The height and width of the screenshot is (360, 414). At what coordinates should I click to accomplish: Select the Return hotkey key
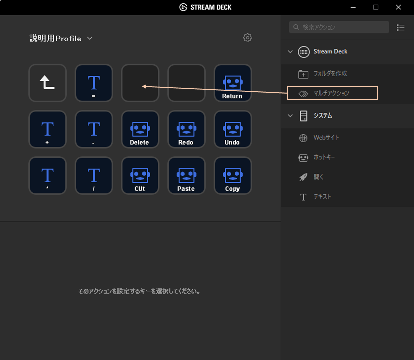(233, 83)
